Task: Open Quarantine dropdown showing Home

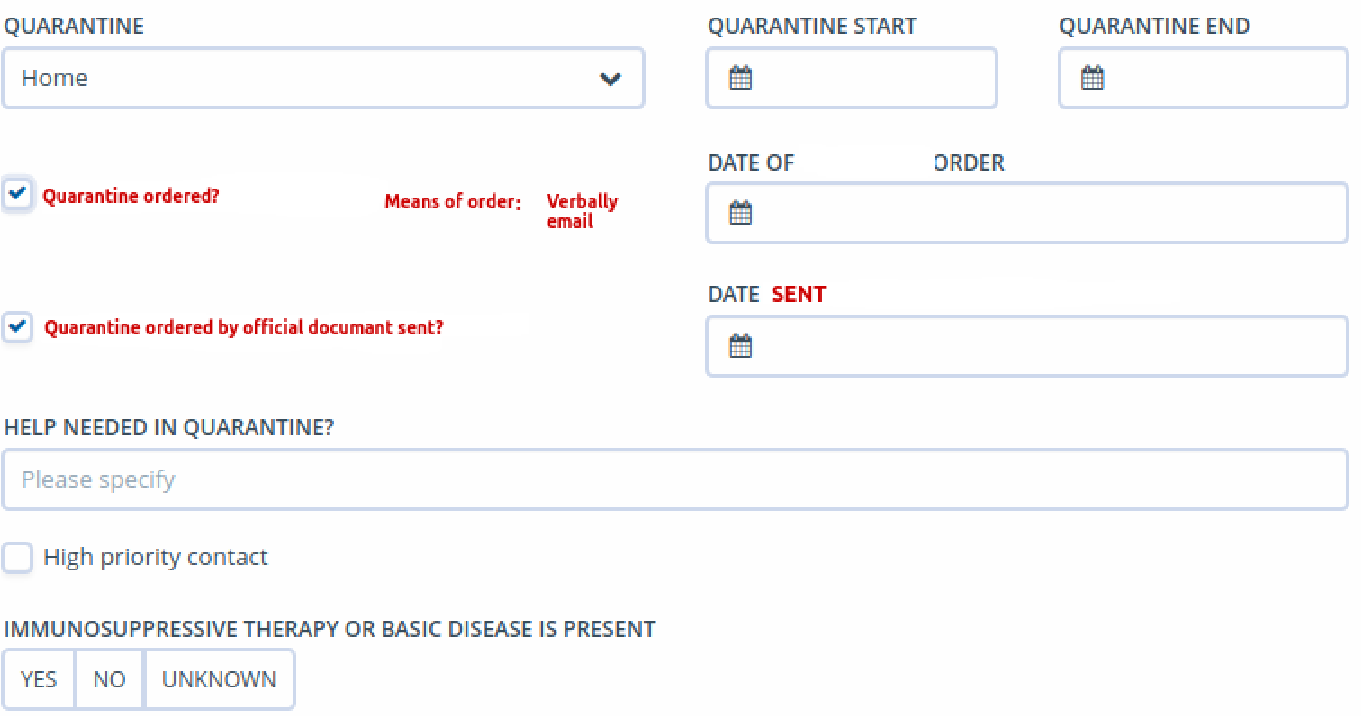Action: click(x=323, y=78)
